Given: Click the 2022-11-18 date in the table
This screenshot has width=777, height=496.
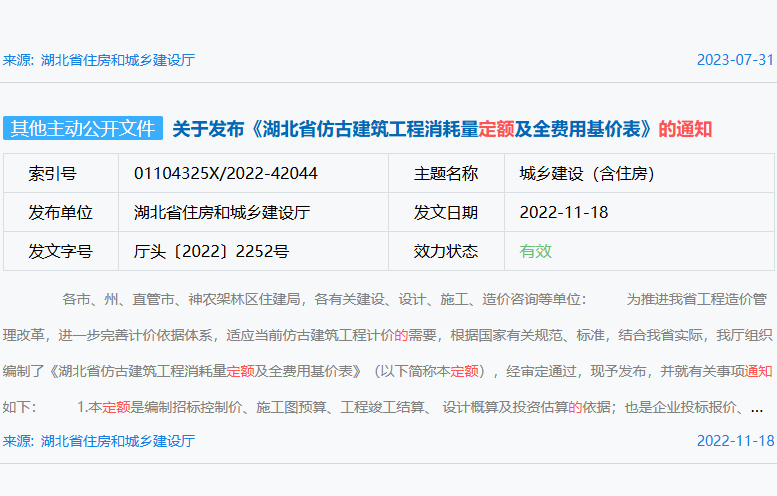Looking at the screenshot, I should [564, 213].
